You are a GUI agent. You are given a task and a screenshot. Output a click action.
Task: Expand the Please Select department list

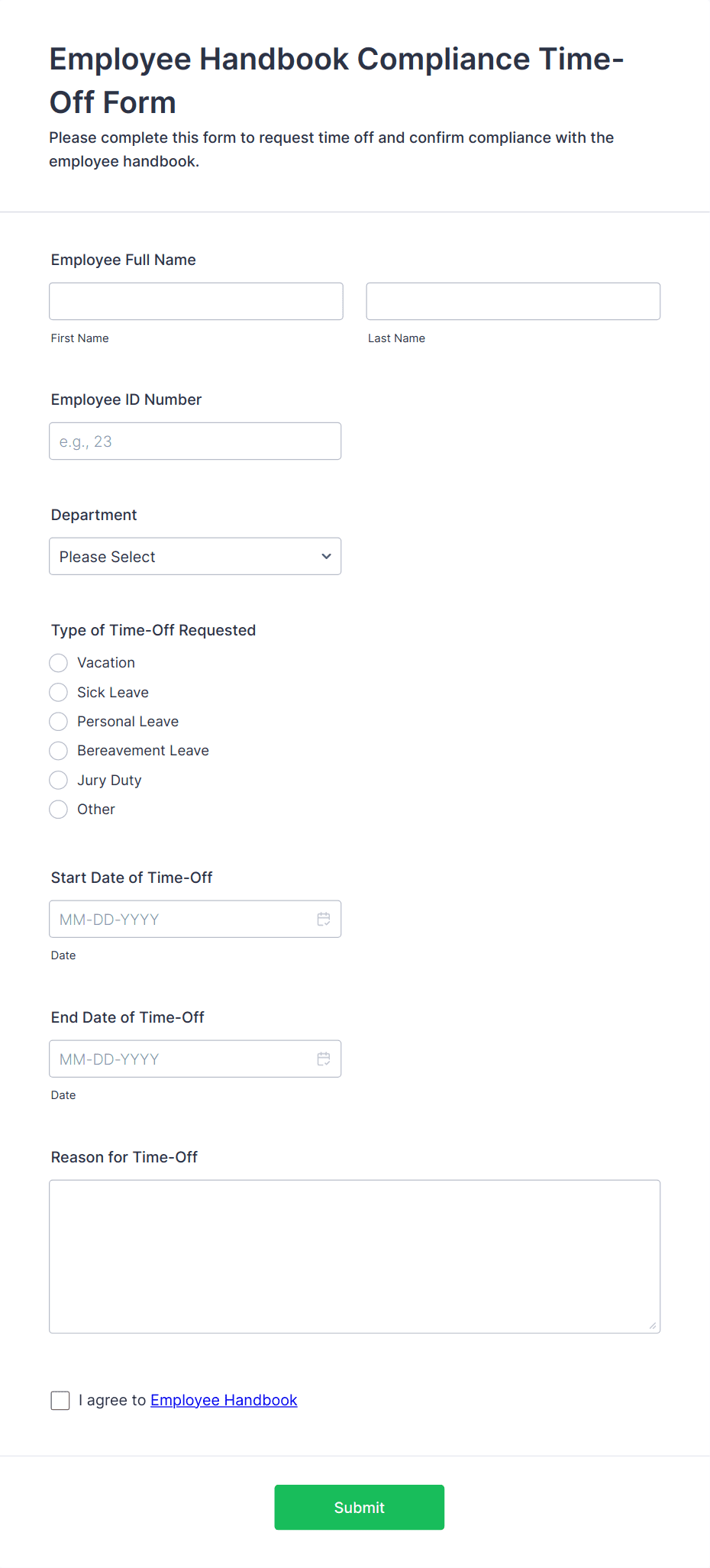pos(195,556)
